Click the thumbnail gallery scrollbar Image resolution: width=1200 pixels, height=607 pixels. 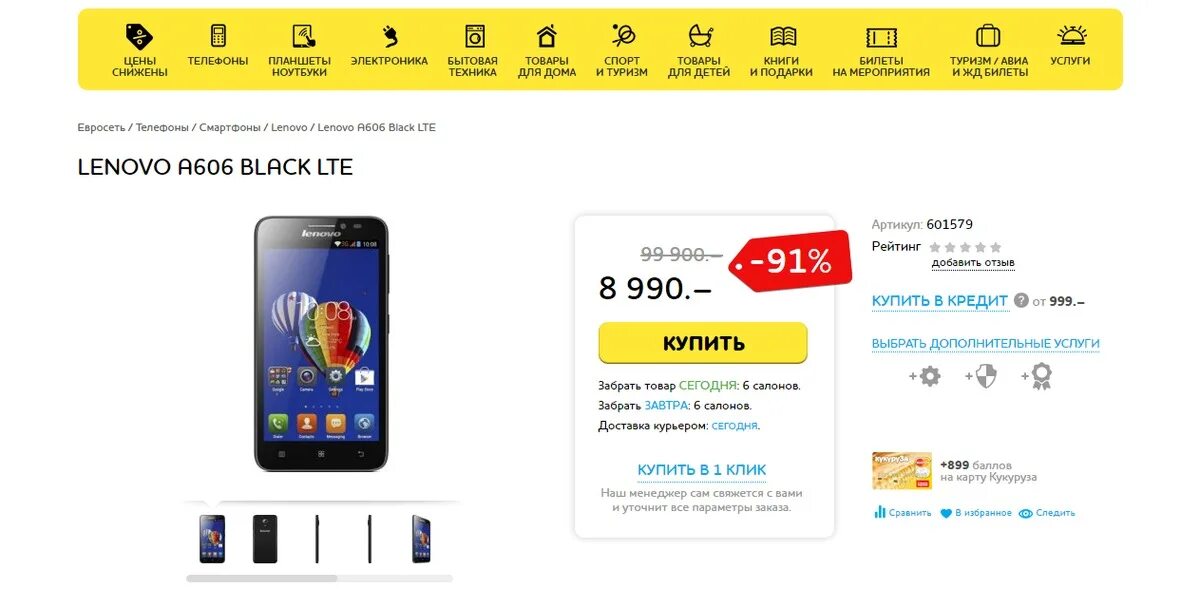coord(319,578)
